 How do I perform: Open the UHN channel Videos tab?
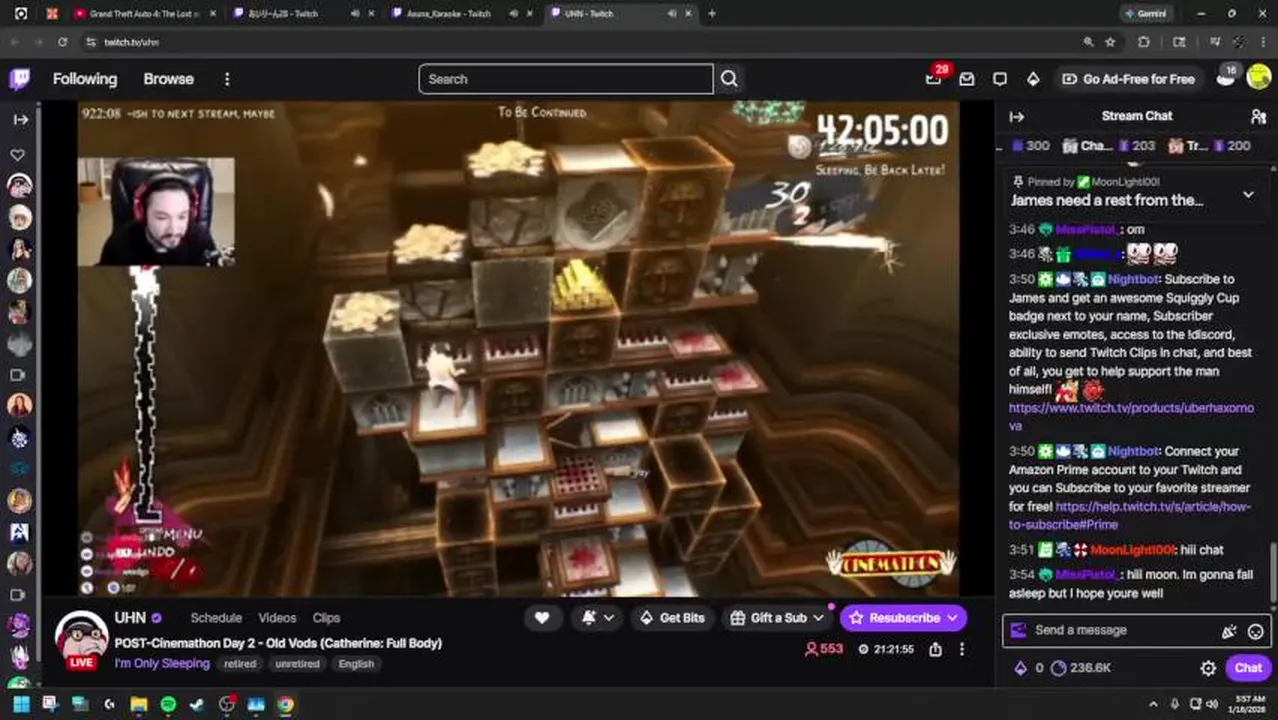[277, 618]
